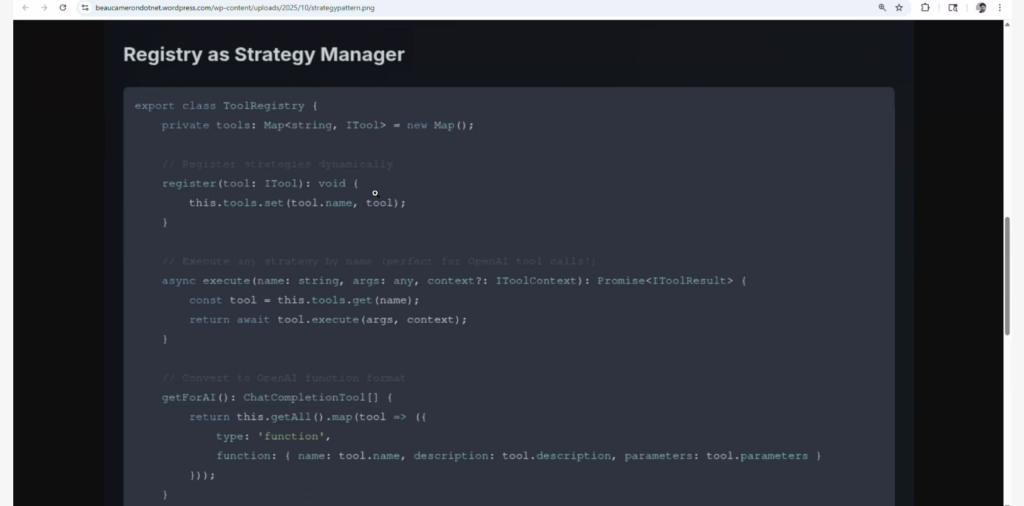Go back to the previous page
The width and height of the screenshot is (1024, 506).
25,8
